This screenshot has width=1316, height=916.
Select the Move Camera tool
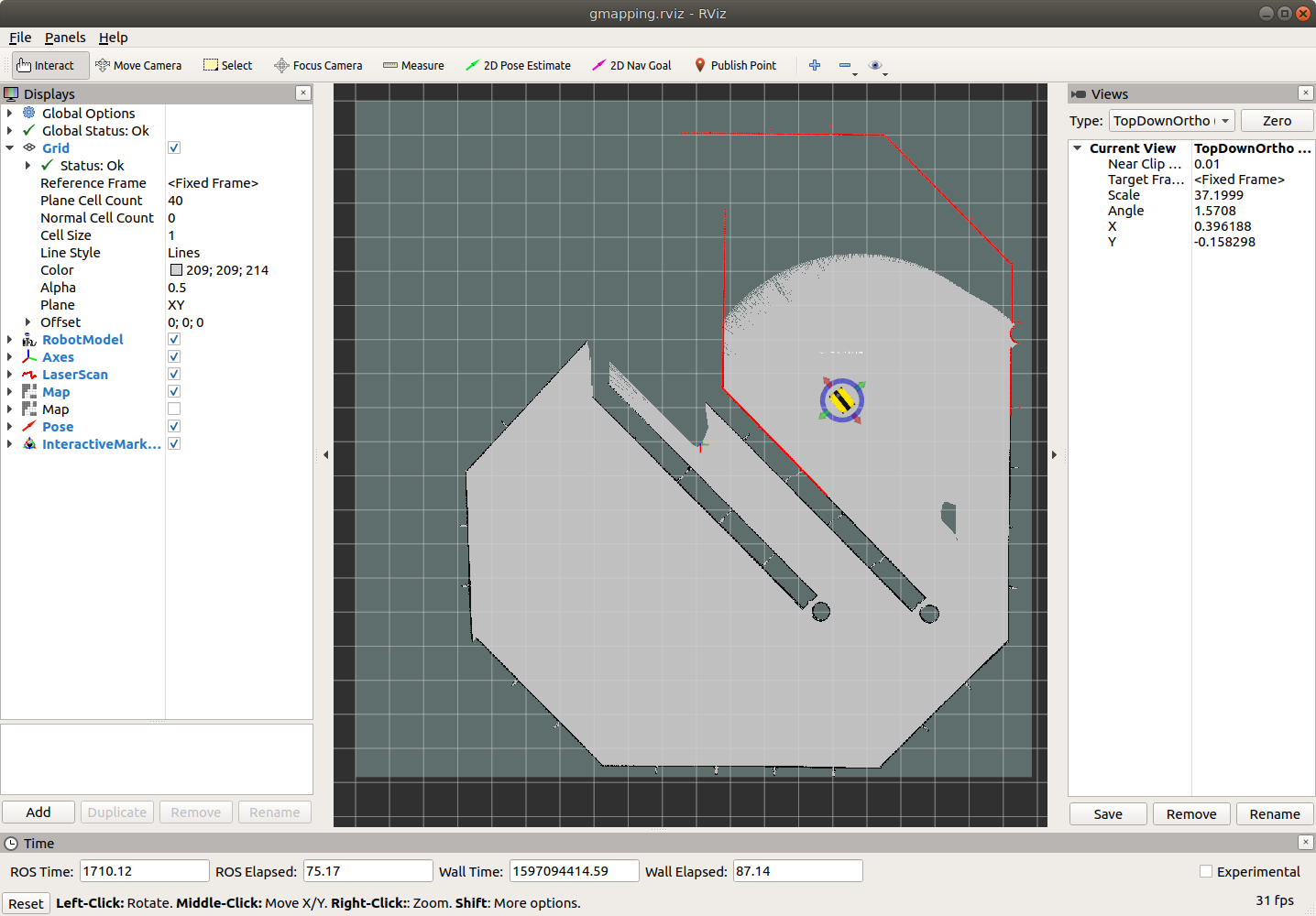click(x=138, y=66)
